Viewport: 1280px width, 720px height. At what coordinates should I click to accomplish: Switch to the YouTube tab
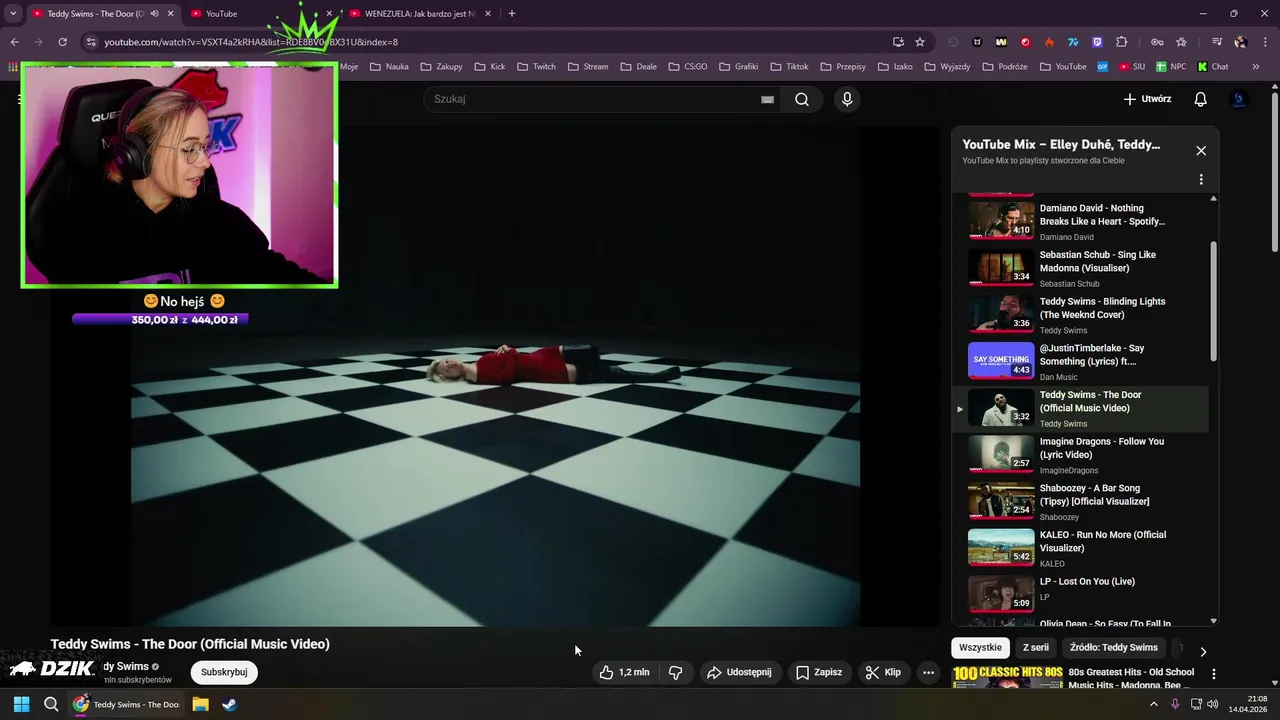pyautogui.click(x=262, y=14)
